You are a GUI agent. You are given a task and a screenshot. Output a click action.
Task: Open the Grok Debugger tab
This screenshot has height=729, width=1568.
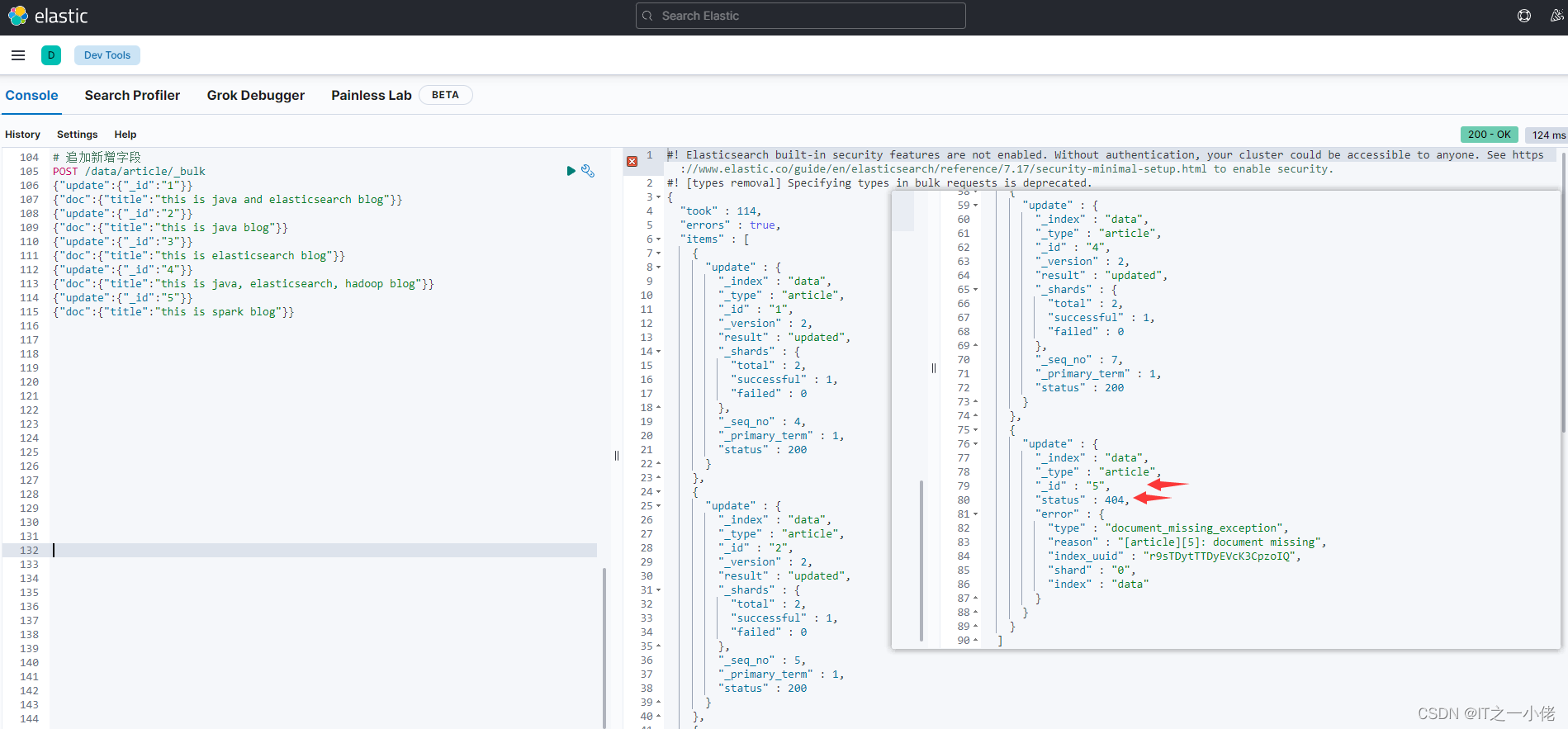point(255,95)
